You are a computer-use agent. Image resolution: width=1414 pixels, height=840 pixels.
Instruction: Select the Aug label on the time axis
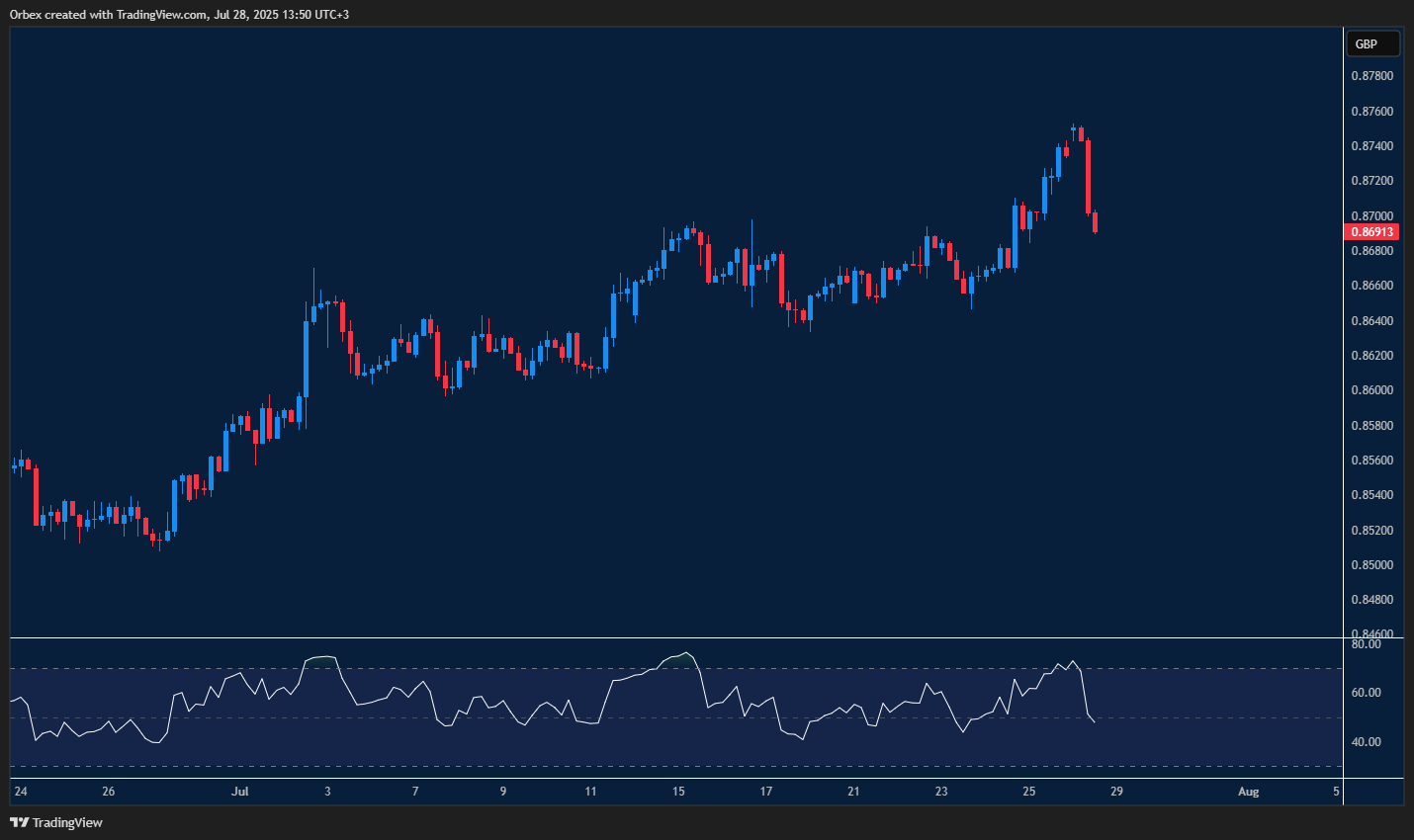coord(1248,792)
